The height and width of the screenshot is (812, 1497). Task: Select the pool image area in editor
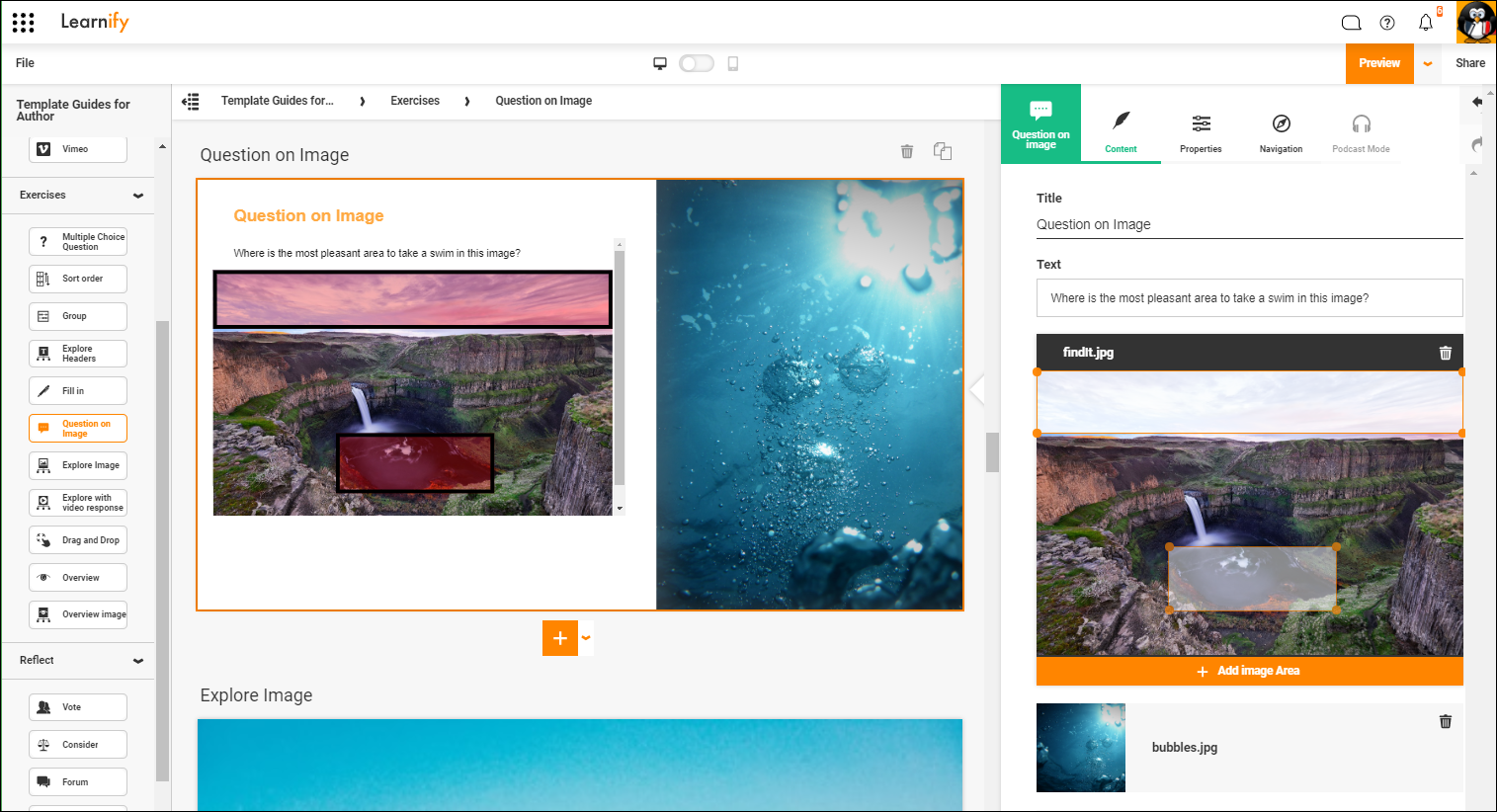click(x=1253, y=578)
